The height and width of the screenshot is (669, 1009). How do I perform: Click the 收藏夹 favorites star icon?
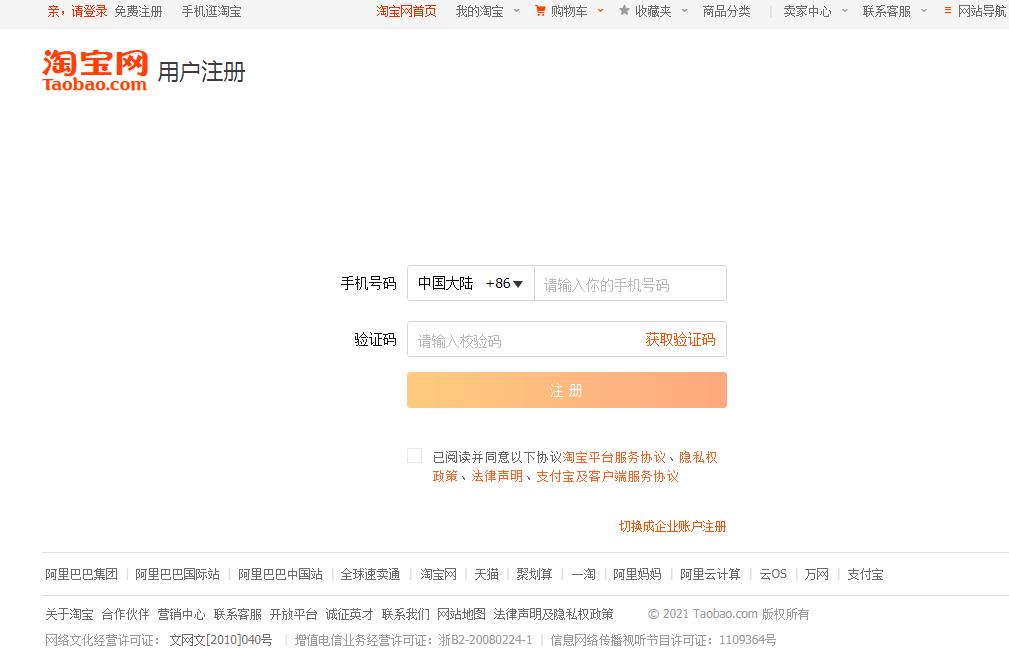point(623,13)
